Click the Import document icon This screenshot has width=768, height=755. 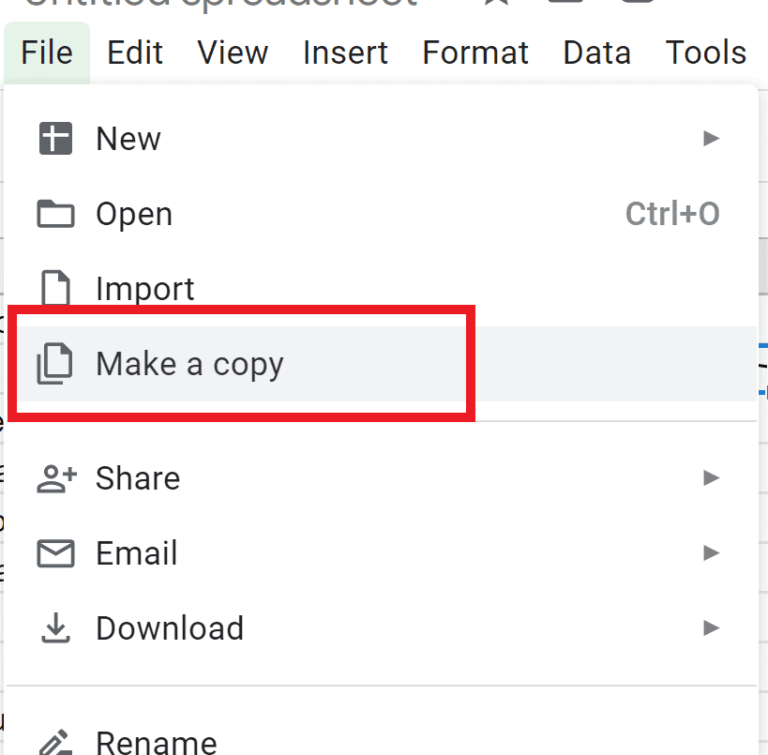point(55,288)
